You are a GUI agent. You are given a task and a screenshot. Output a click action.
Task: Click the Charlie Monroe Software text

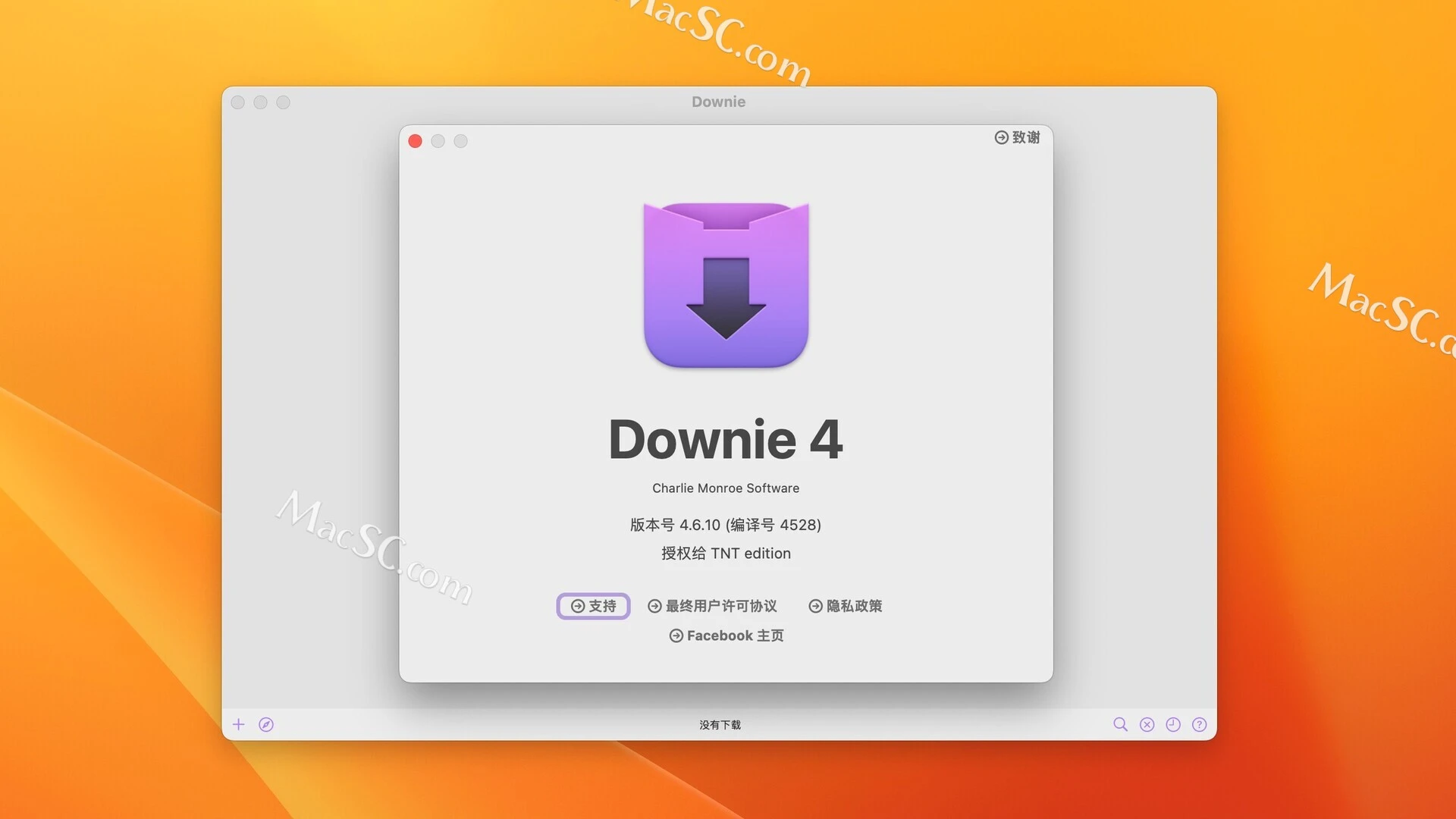tap(726, 488)
